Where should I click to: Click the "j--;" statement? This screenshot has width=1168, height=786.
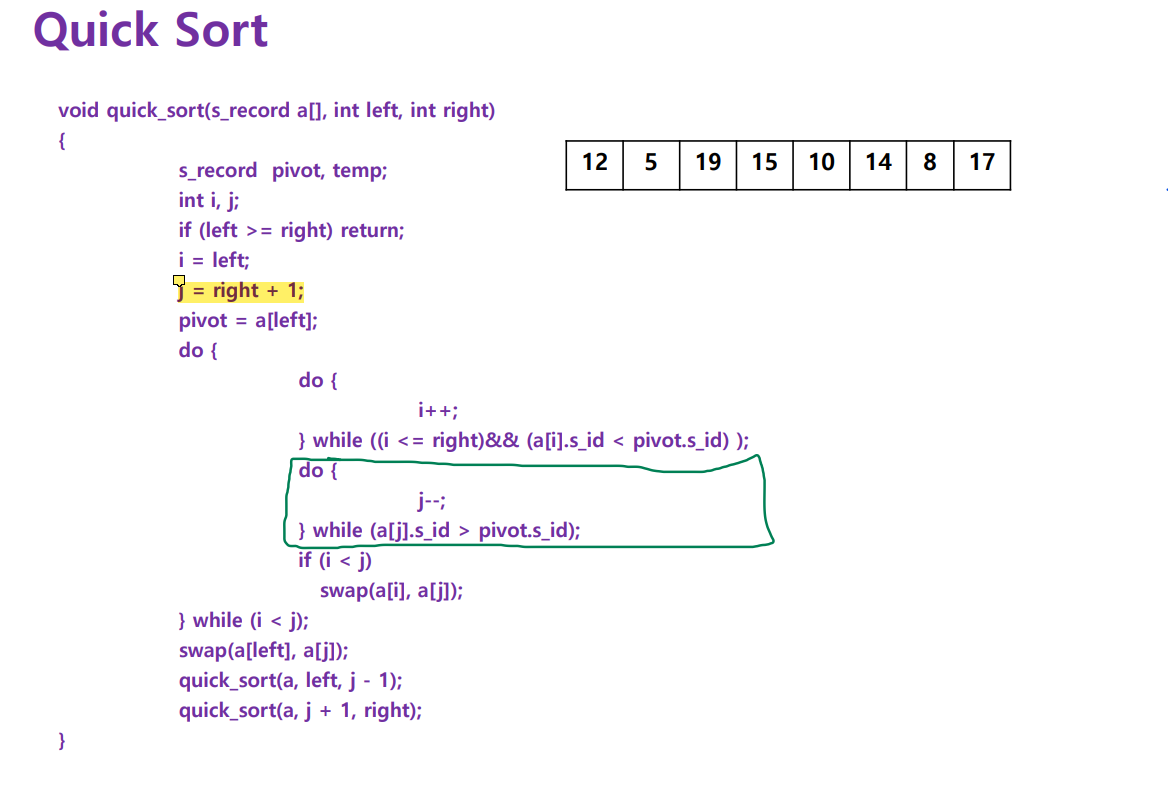(432, 501)
